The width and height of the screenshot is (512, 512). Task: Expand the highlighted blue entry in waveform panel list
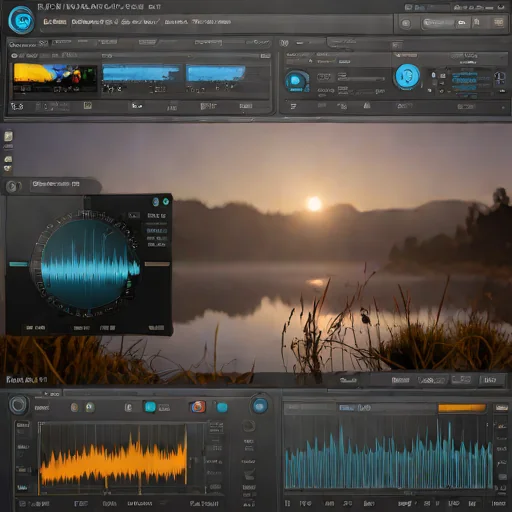157,231
